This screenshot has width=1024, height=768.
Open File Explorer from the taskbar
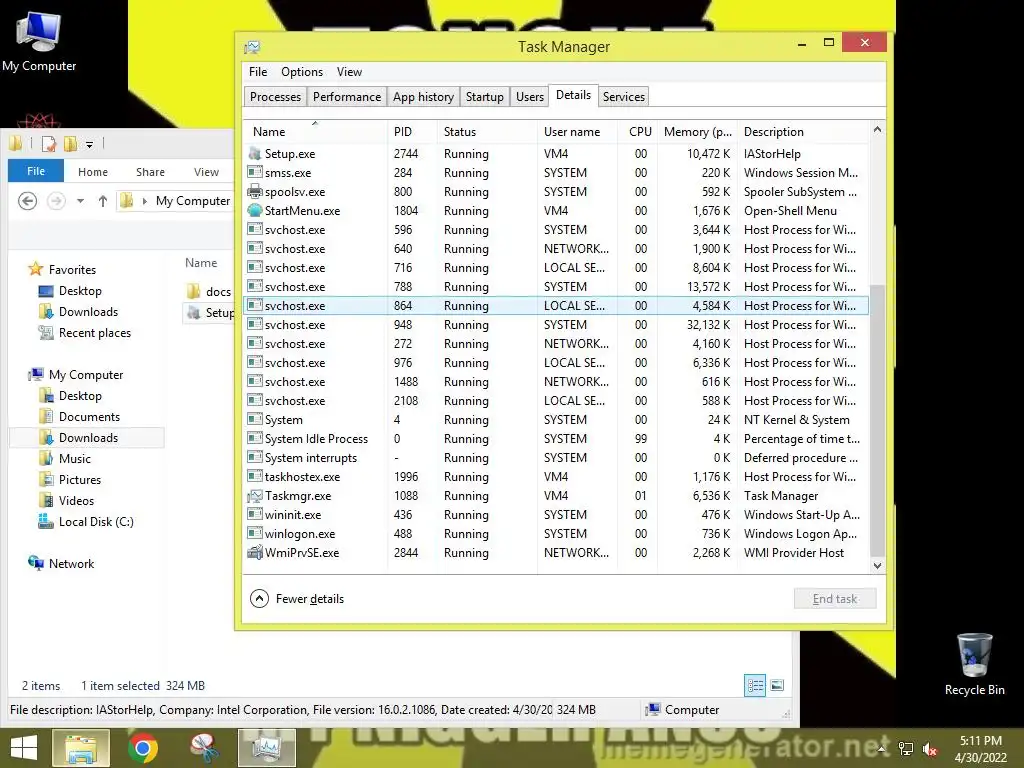point(81,748)
